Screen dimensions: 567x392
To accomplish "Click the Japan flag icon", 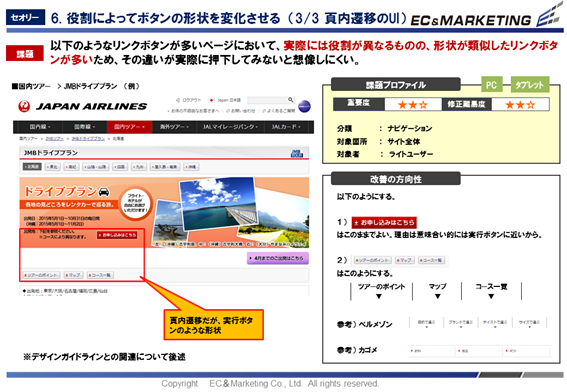I will coord(212,100).
